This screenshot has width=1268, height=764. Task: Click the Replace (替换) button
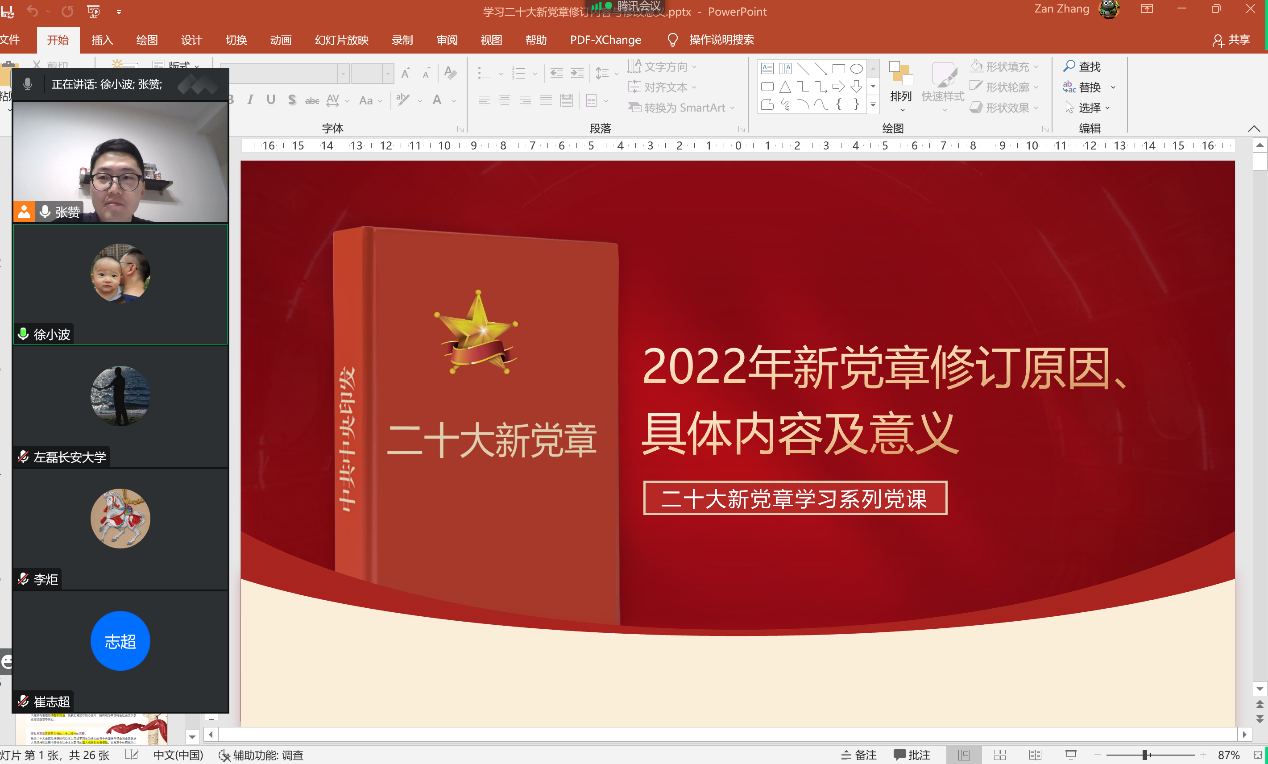point(1089,88)
